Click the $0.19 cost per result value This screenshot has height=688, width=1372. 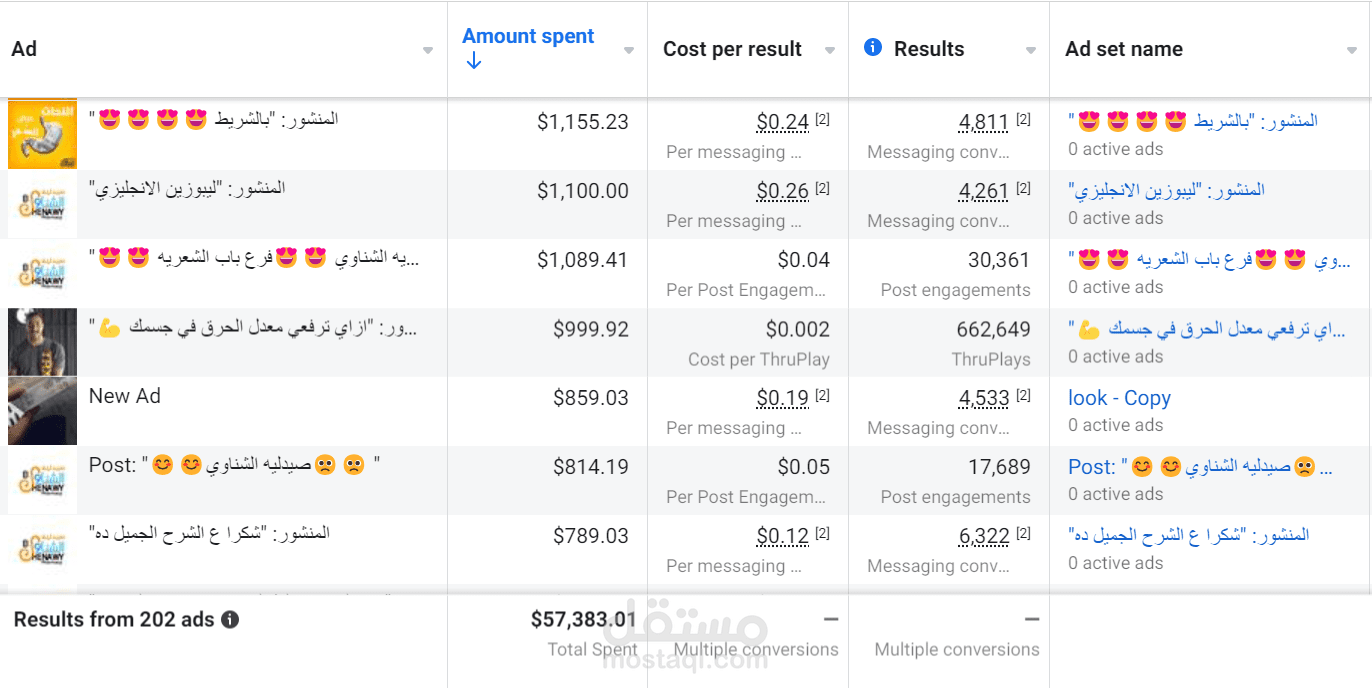[782, 399]
